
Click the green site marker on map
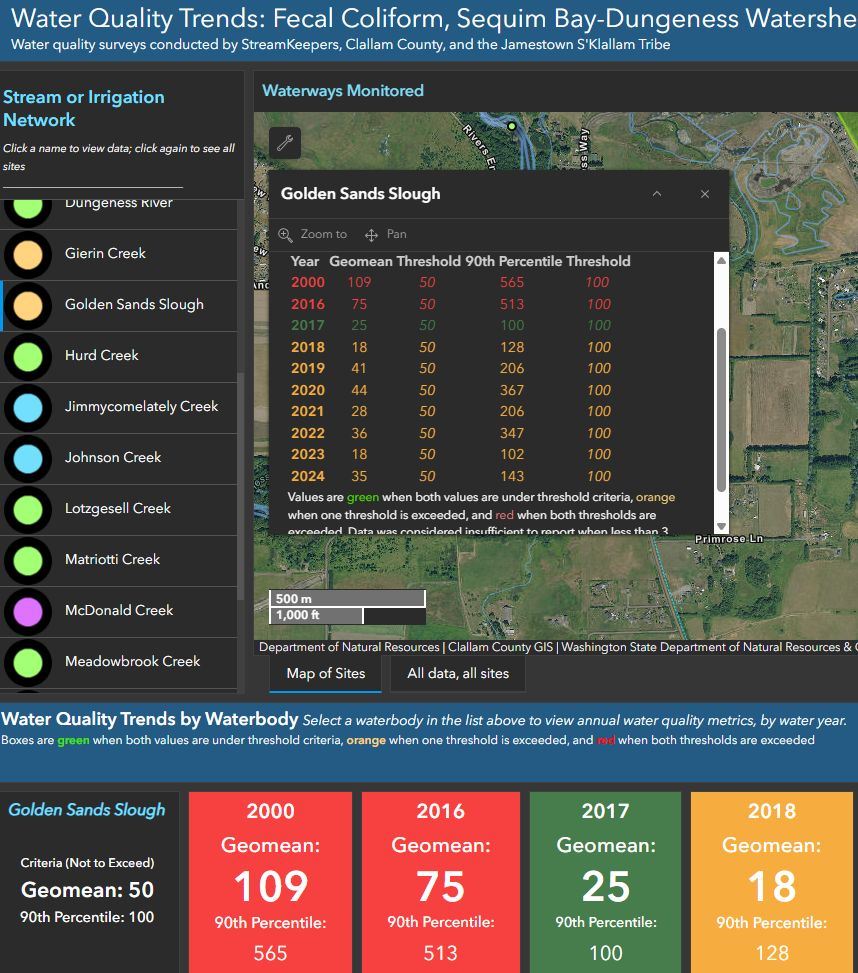pos(512,126)
